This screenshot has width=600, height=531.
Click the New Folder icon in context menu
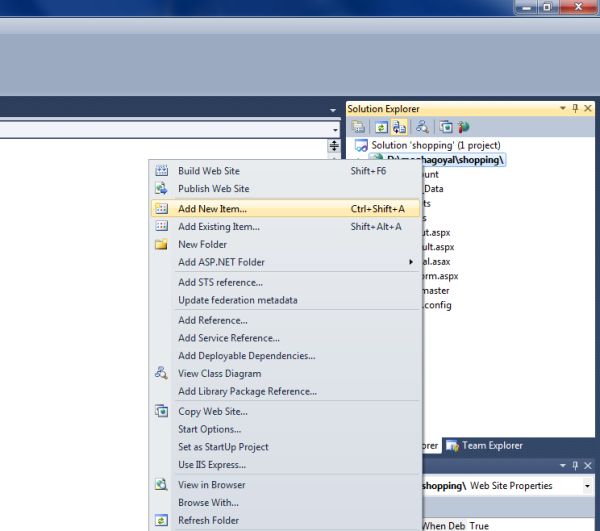pyautogui.click(x=161, y=244)
